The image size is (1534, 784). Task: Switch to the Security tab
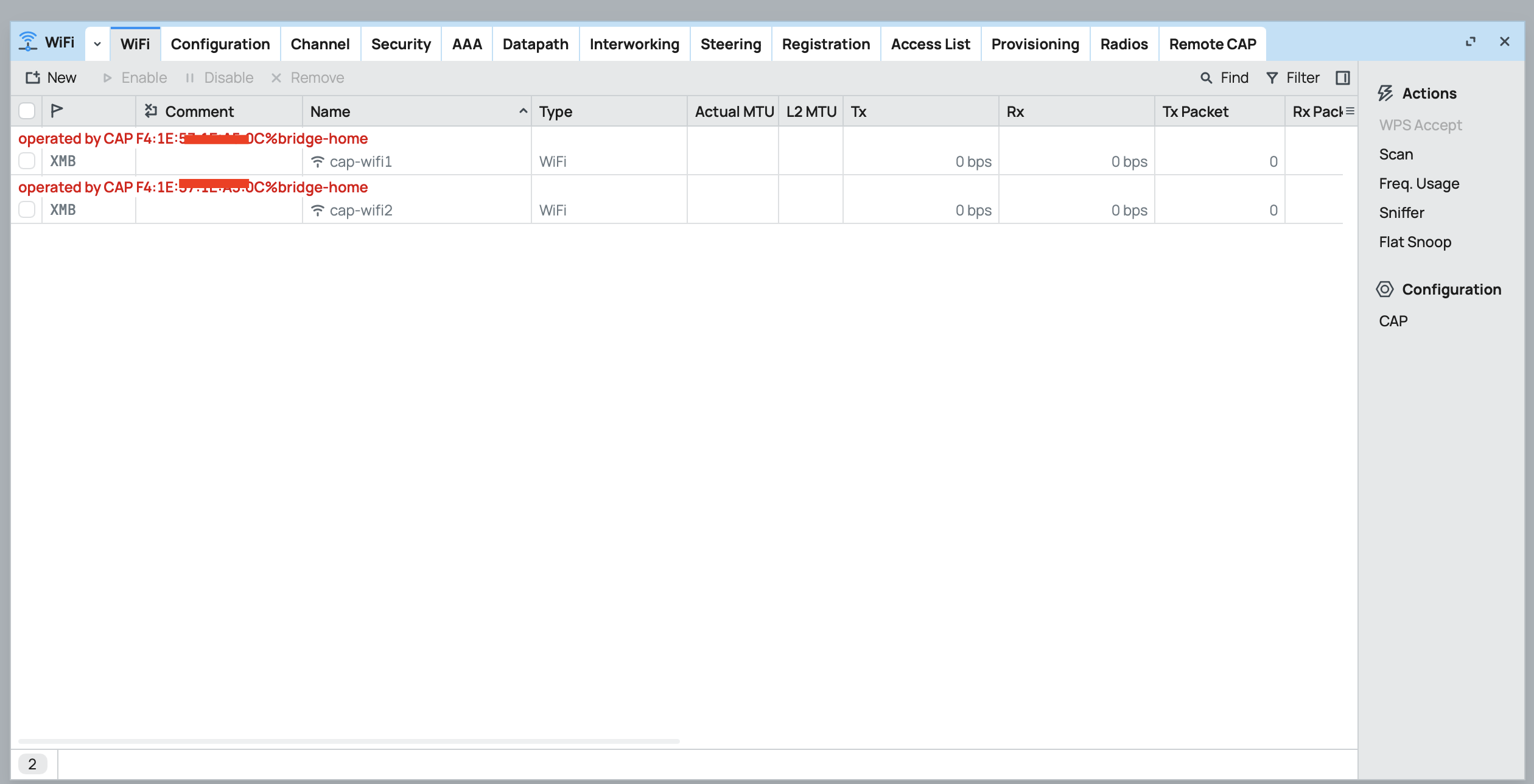point(401,44)
